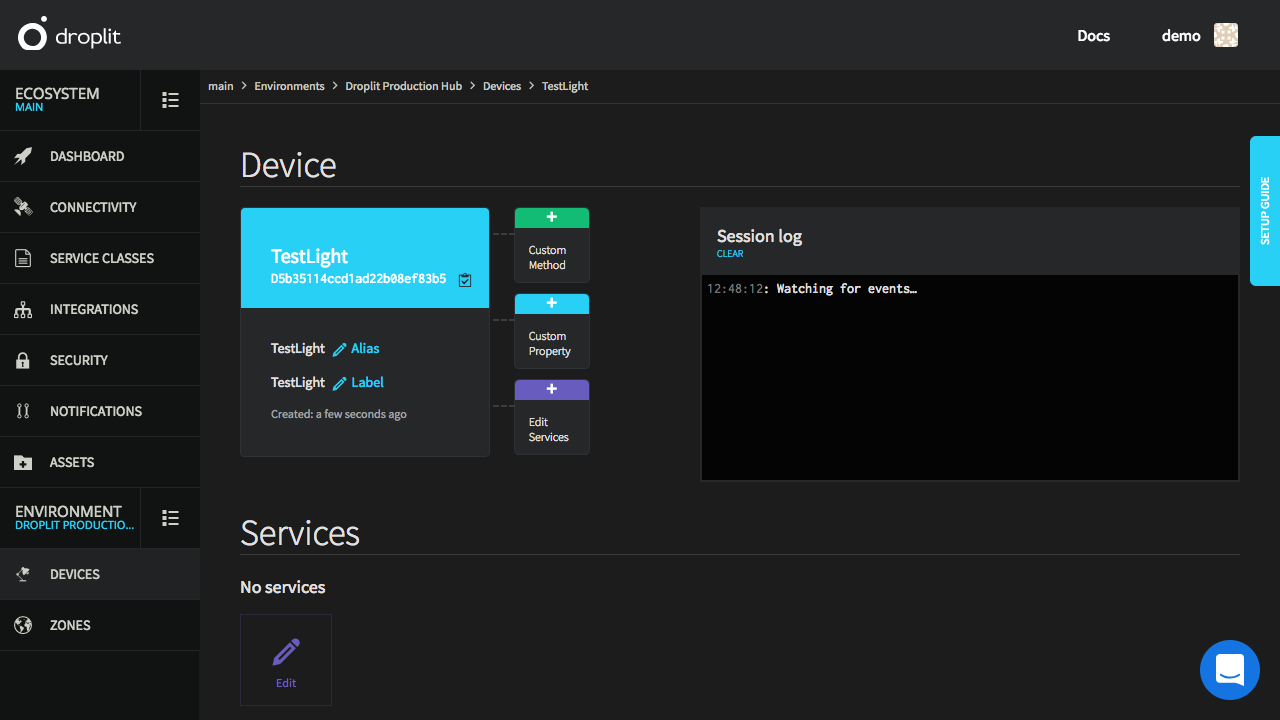Click the Service Classes document icon
Viewport: 1280px width, 720px height.
(23, 258)
